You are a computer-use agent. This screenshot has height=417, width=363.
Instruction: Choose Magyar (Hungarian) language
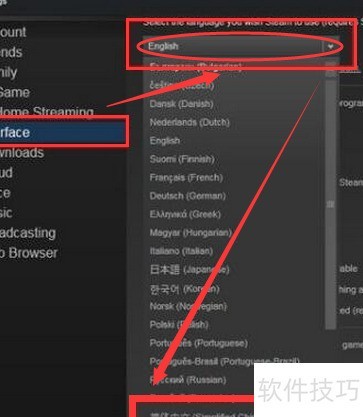[x=190, y=232]
